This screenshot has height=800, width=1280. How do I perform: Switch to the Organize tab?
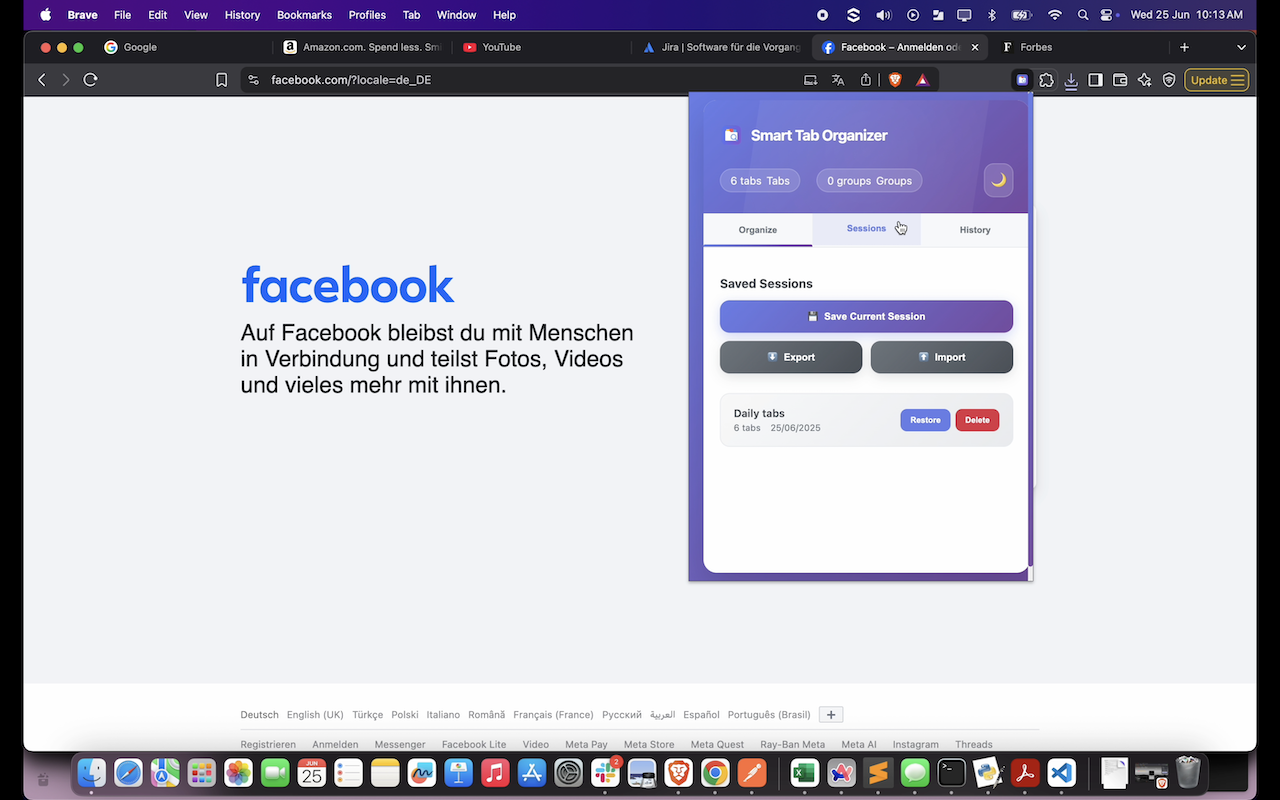pyautogui.click(x=758, y=230)
